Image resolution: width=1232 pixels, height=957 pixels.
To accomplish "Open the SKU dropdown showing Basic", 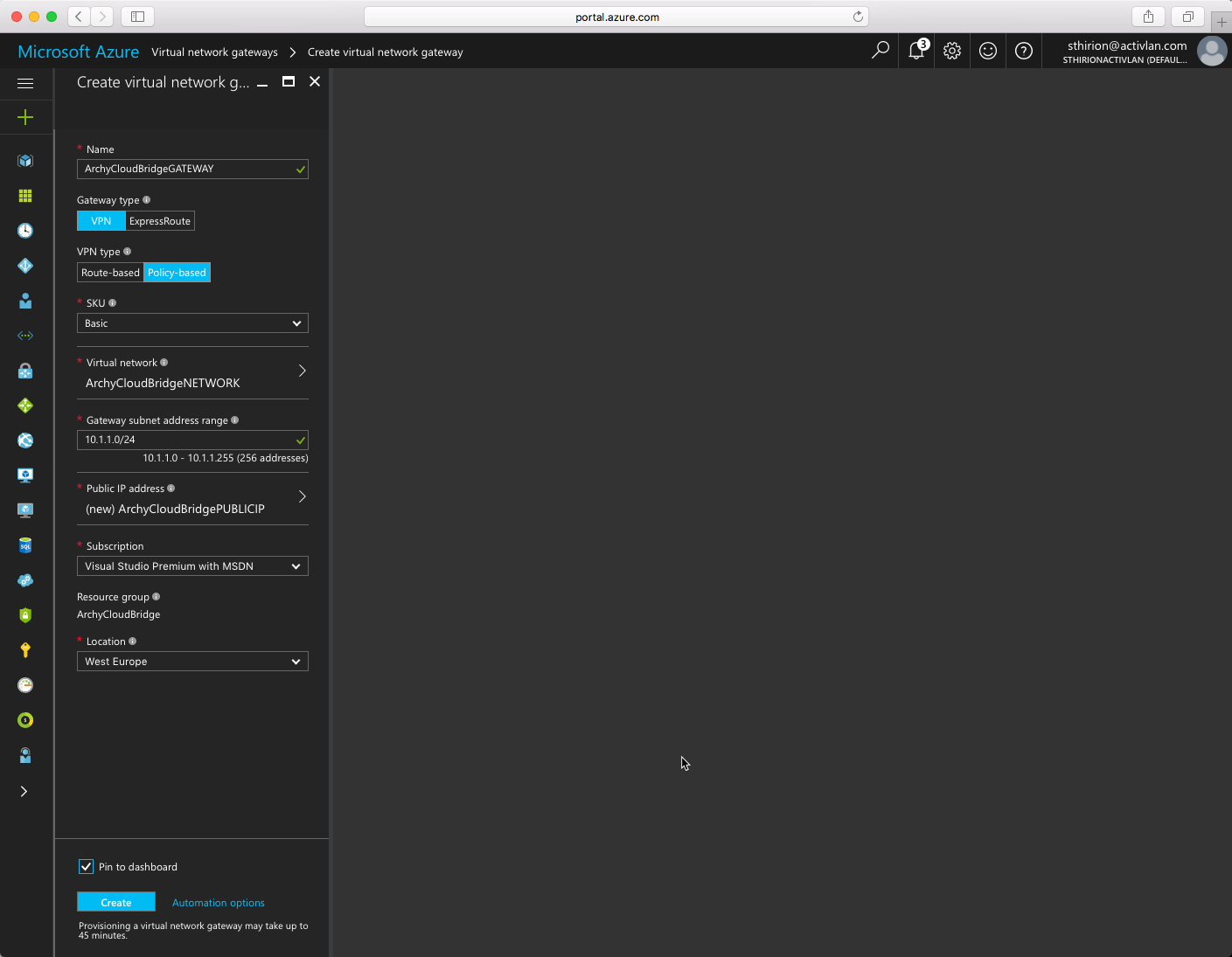I will pyautogui.click(x=192, y=323).
